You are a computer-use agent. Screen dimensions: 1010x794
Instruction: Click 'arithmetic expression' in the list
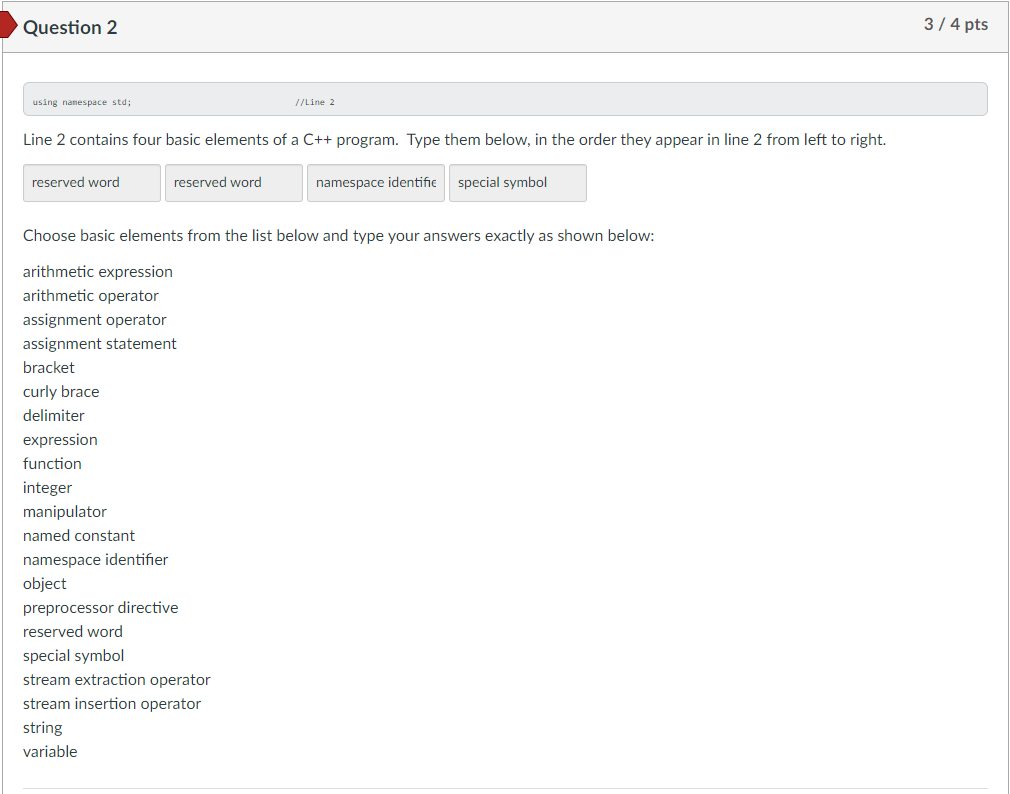point(98,272)
